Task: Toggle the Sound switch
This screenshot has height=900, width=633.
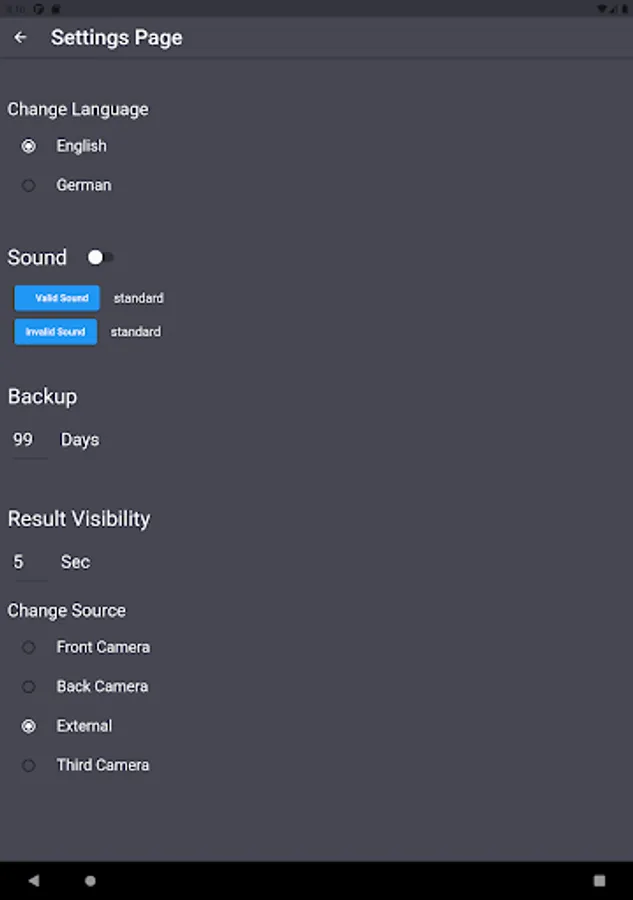Action: pos(100,257)
